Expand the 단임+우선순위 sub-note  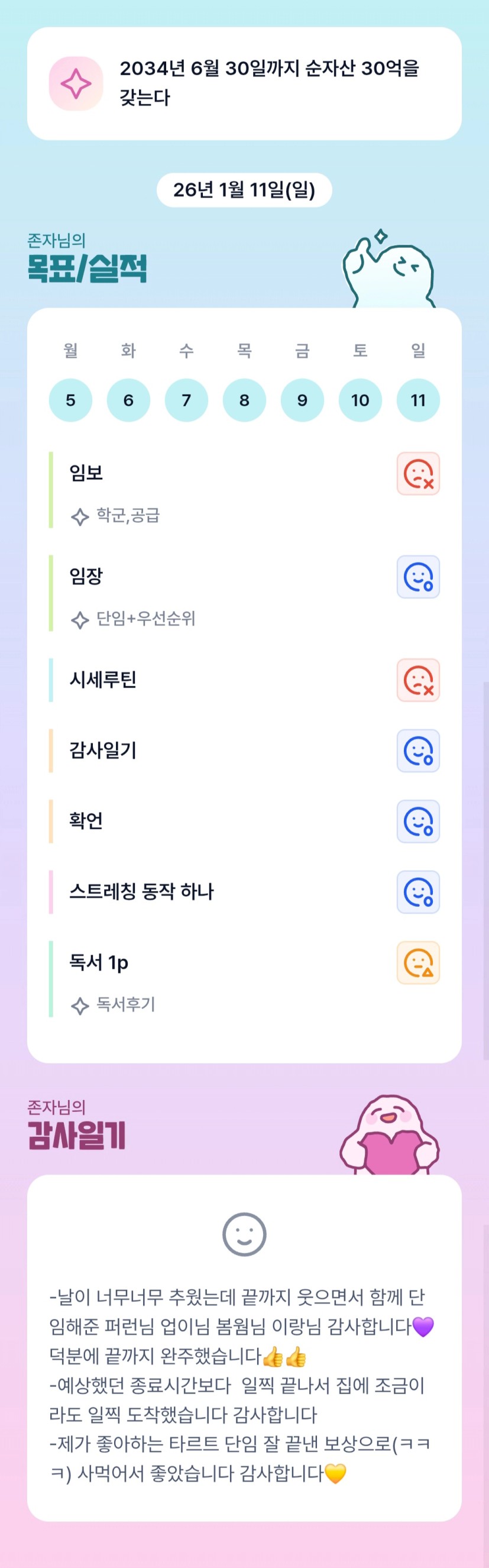(x=145, y=619)
